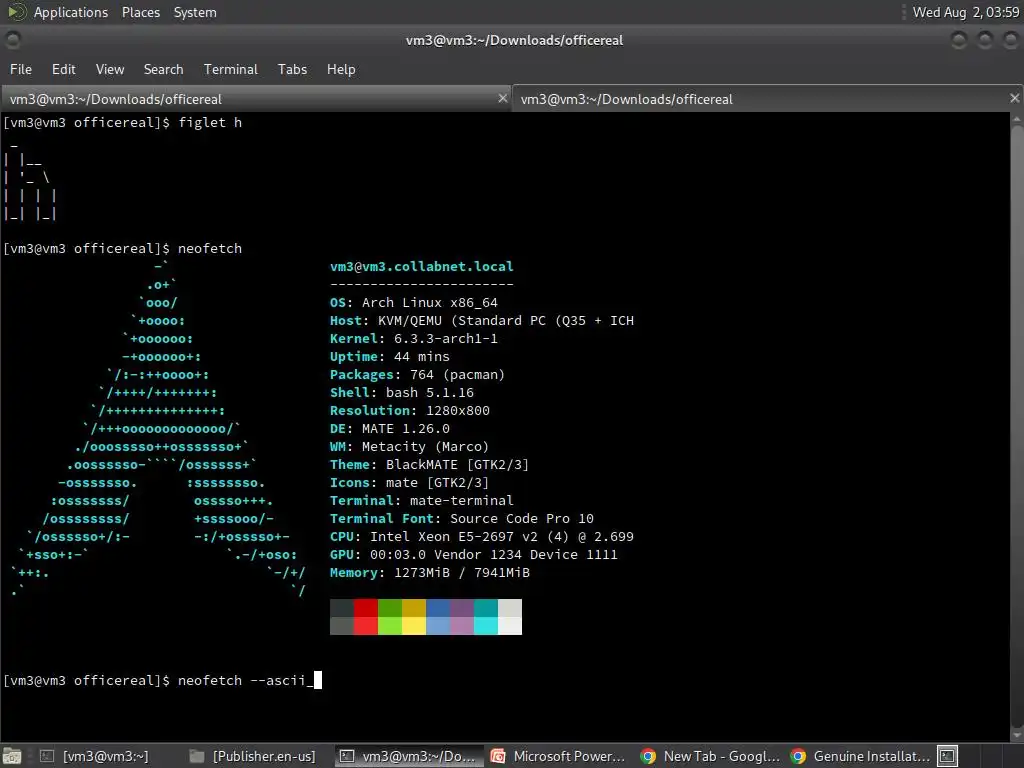Click the Host: KVM/QEMU line
The height and width of the screenshot is (768, 1024).
(x=481, y=321)
